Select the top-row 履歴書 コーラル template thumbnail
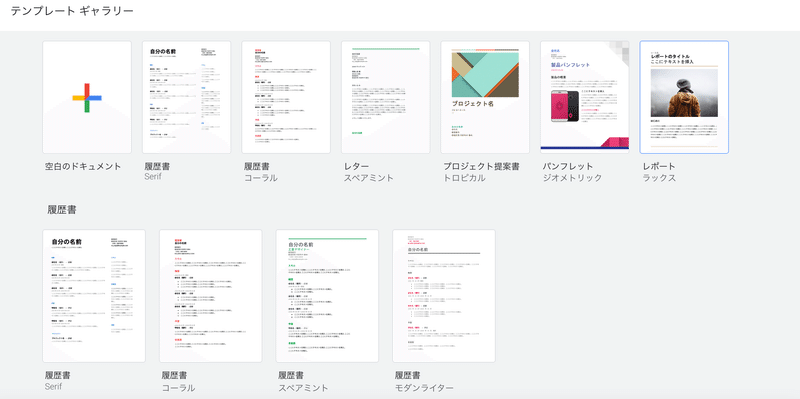Viewport: 800px width, 399px height. tap(286, 97)
